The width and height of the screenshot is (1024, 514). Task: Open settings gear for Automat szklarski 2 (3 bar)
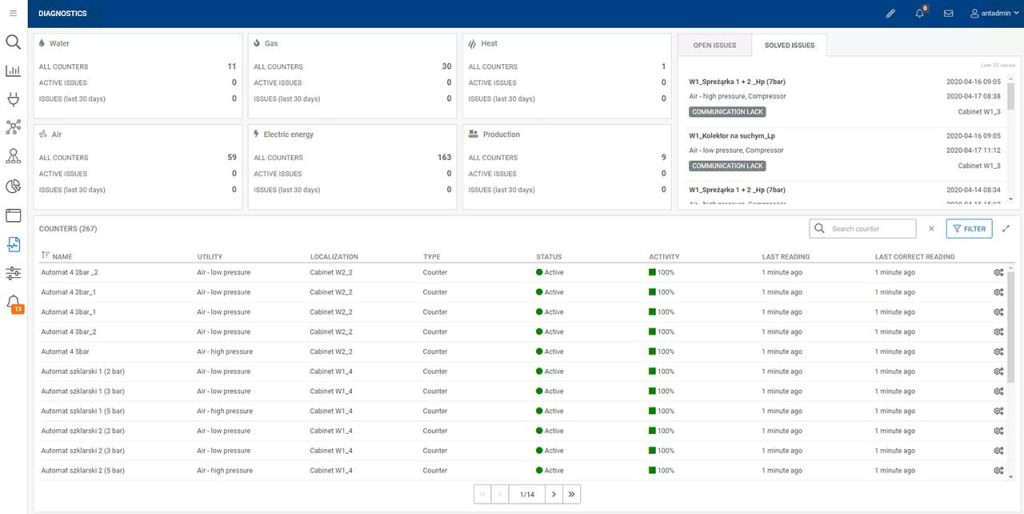coord(999,451)
